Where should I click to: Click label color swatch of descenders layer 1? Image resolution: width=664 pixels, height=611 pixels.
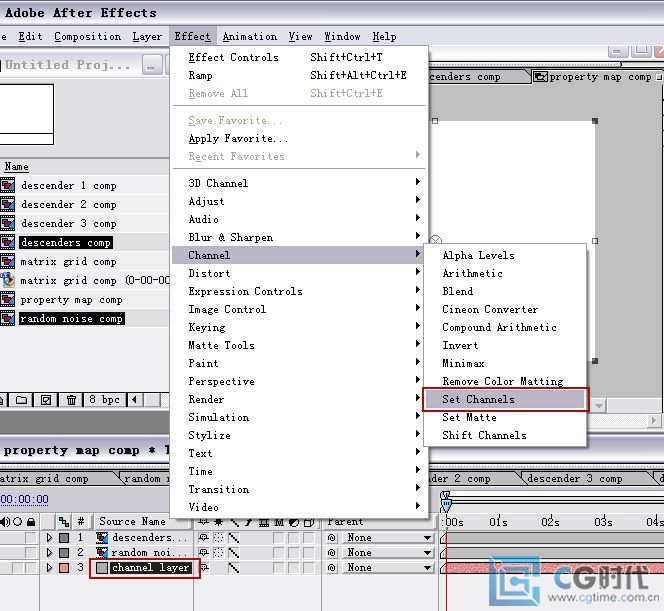click(64, 538)
